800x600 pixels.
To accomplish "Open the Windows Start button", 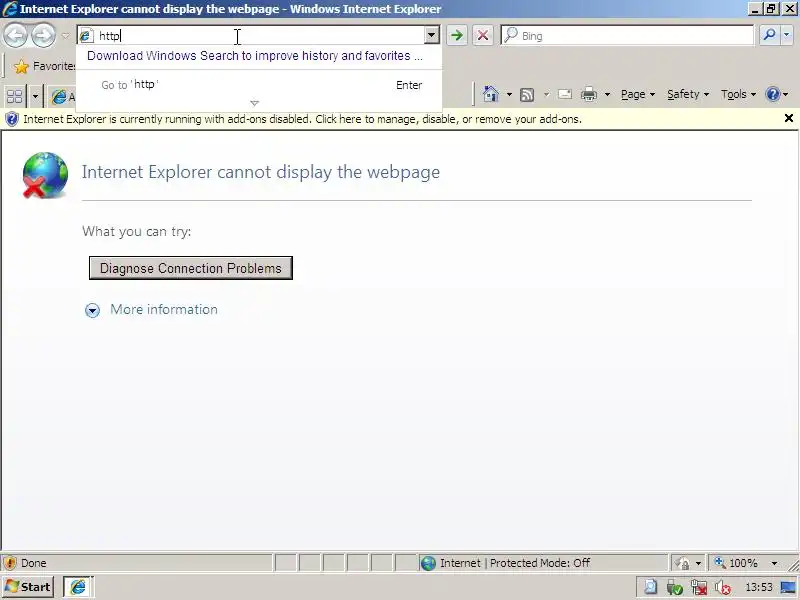I will pyautogui.click(x=28, y=587).
